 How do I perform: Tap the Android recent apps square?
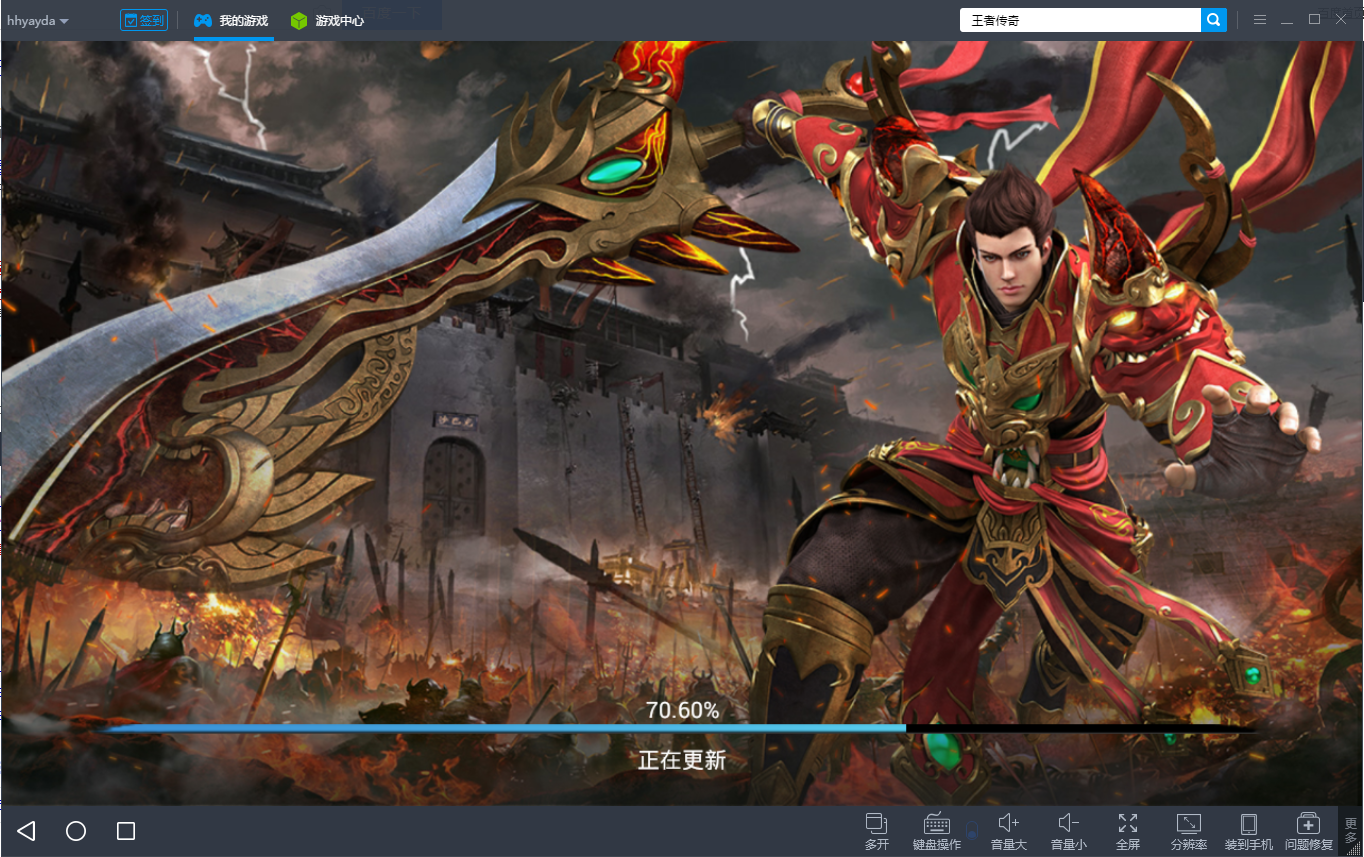coord(126,831)
